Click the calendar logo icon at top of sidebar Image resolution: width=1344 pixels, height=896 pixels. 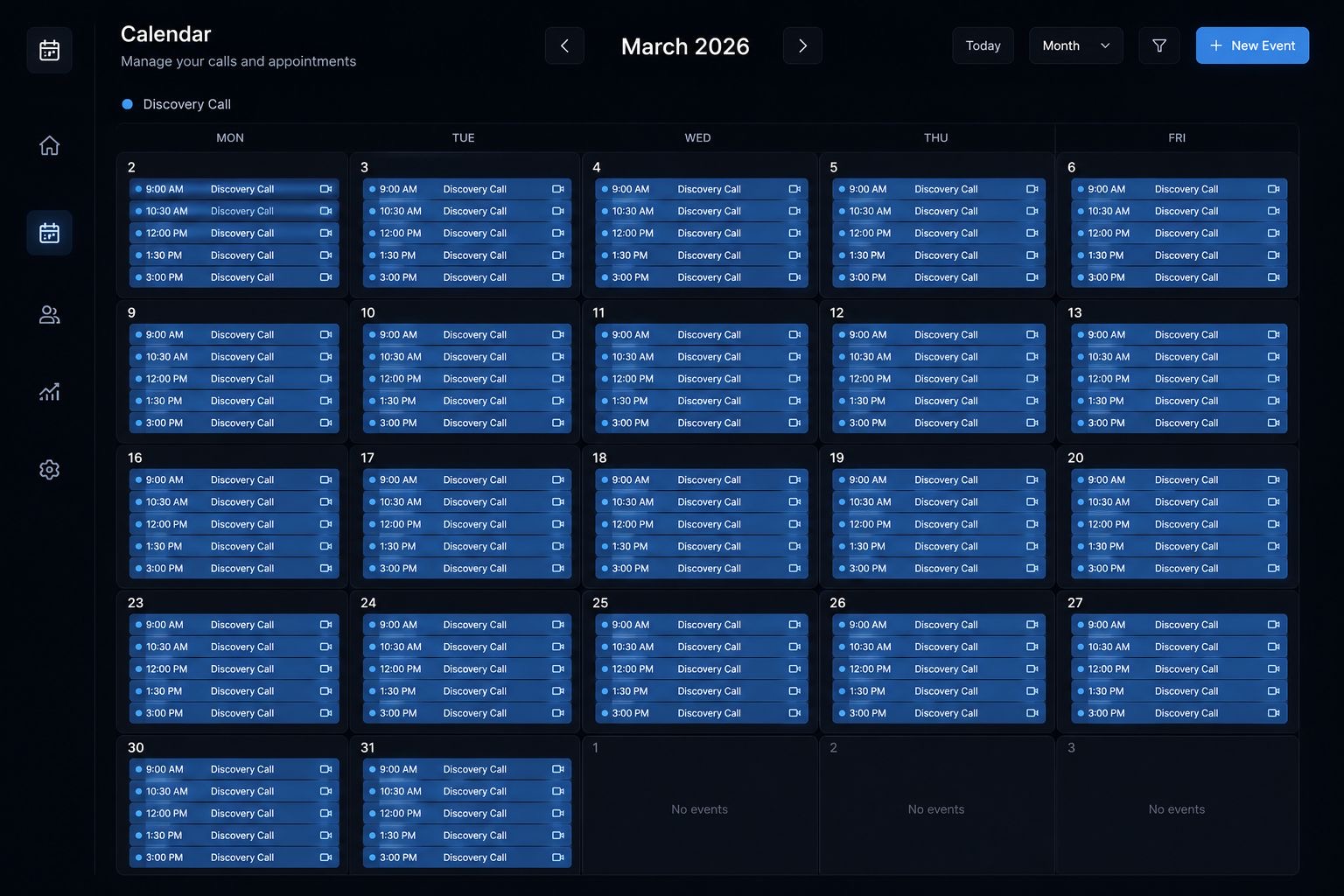point(49,50)
